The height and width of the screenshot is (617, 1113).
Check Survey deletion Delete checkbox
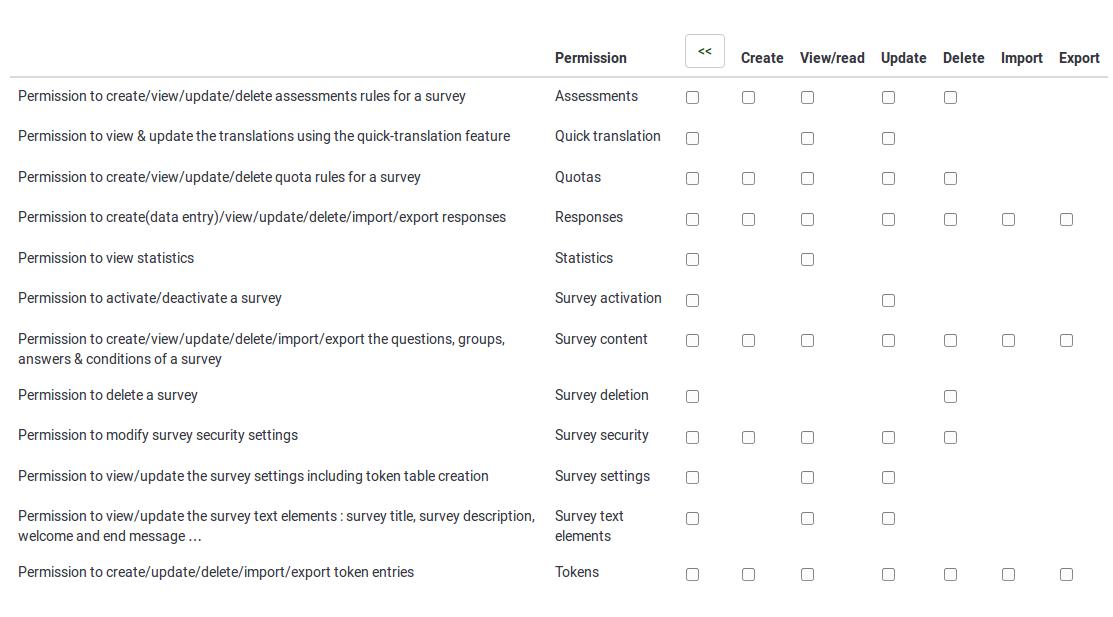tap(950, 397)
